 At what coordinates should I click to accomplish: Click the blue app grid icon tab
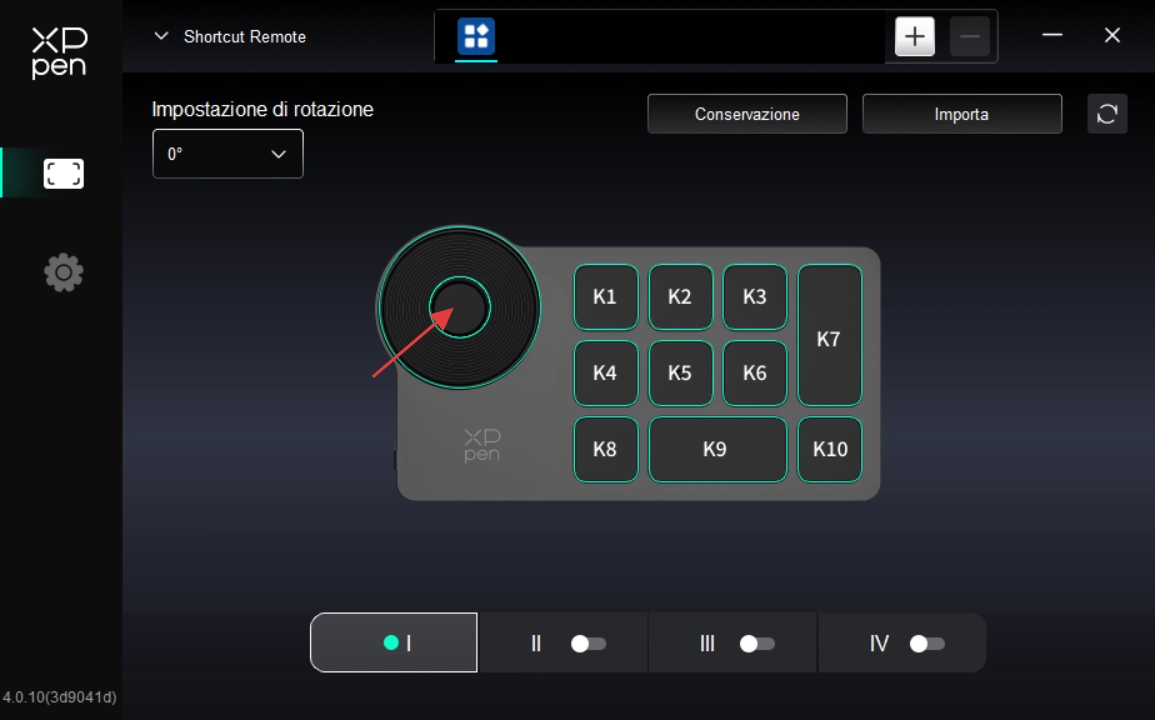pos(476,37)
